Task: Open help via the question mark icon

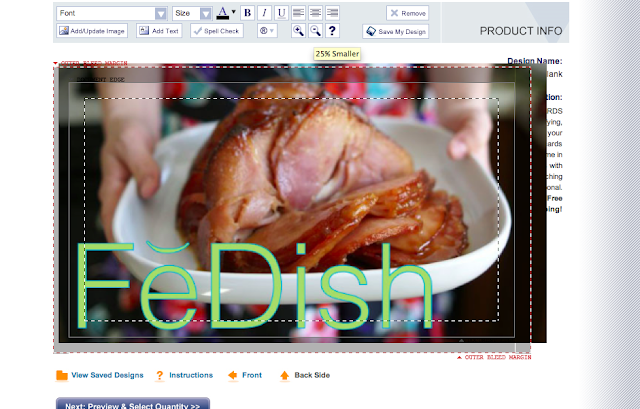Action: click(332, 31)
